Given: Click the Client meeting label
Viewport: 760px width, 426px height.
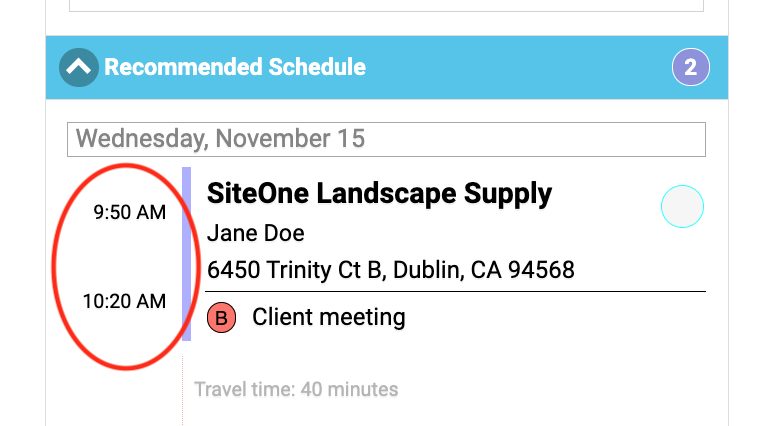Looking at the screenshot, I should click(x=329, y=317).
